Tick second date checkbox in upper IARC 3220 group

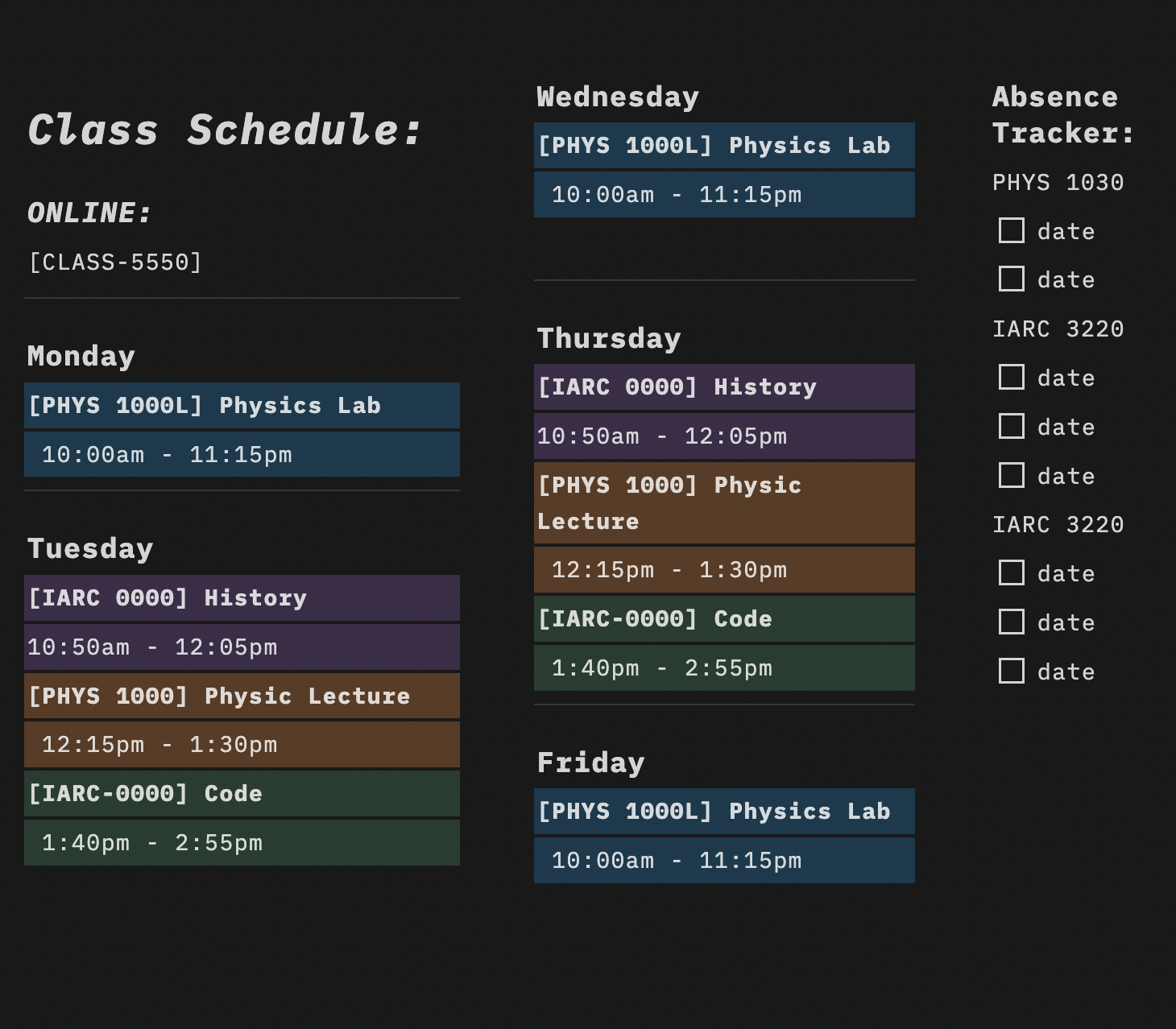pos(1012,426)
